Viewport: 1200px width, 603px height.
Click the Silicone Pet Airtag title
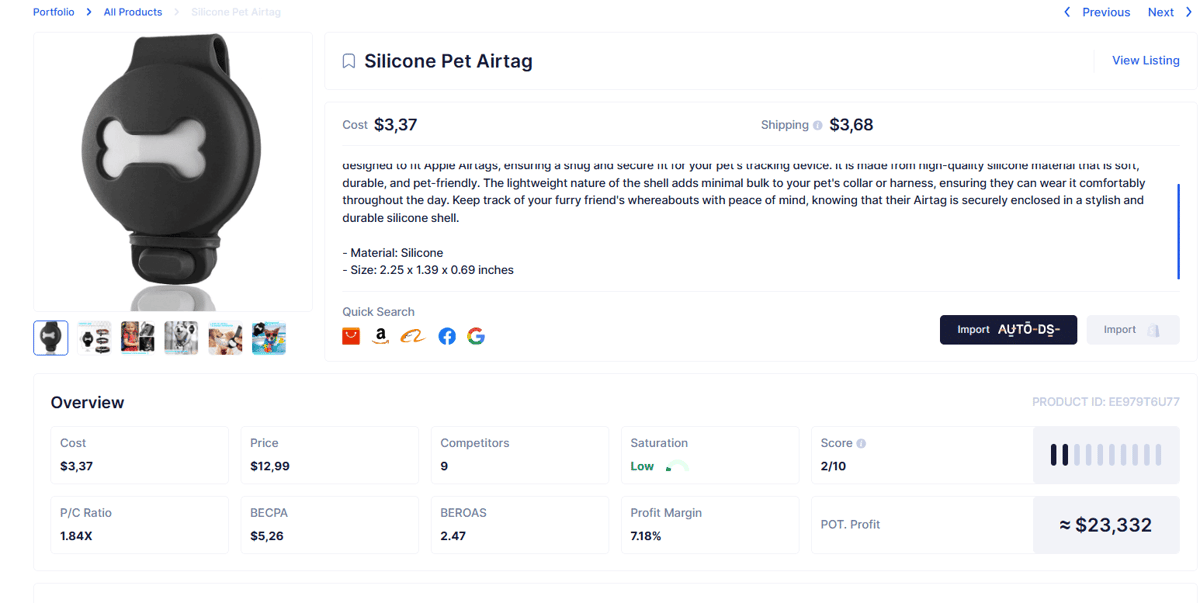[448, 61]
